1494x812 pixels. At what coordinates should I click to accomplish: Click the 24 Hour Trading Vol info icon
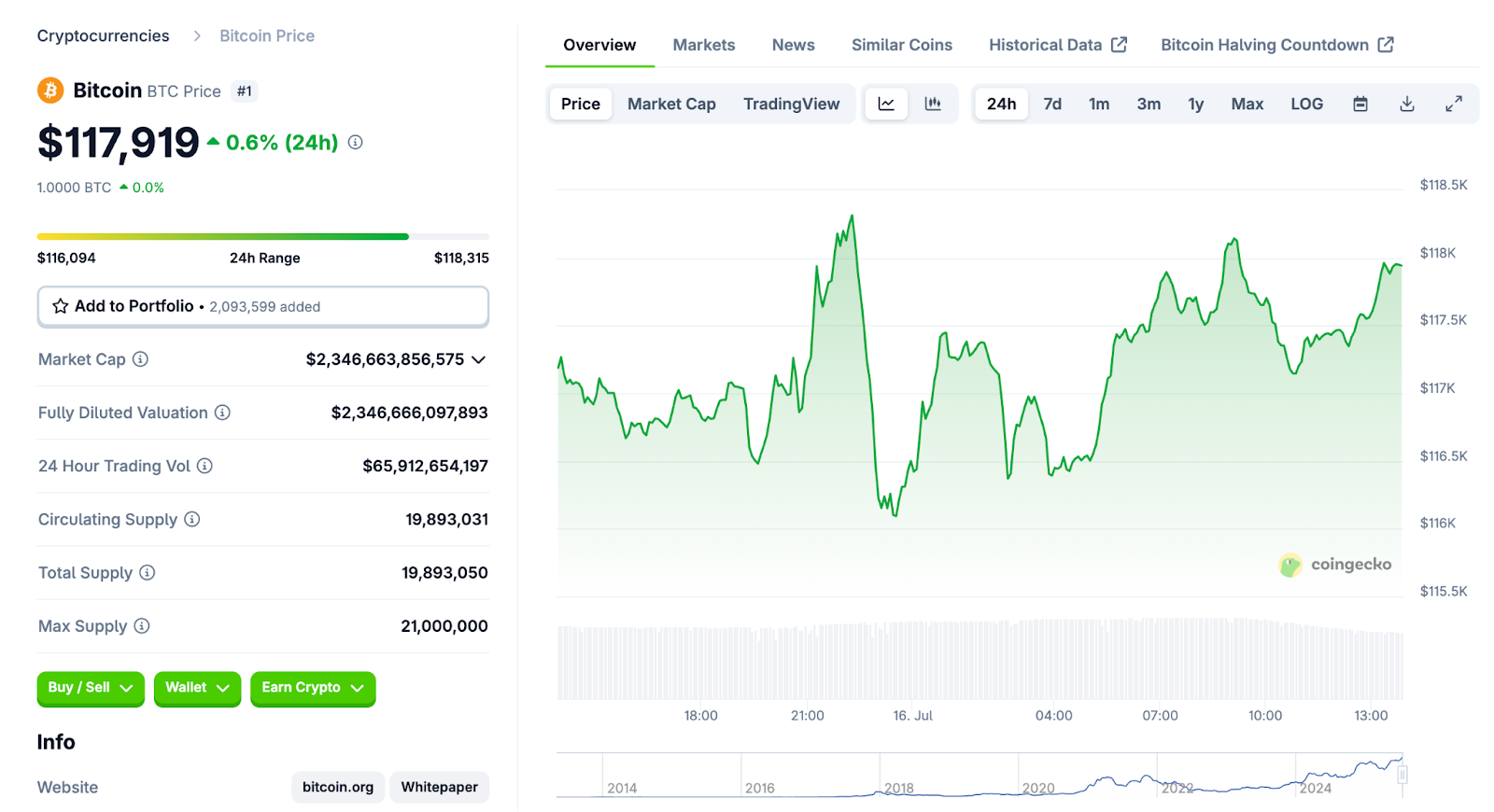point(204,466)
